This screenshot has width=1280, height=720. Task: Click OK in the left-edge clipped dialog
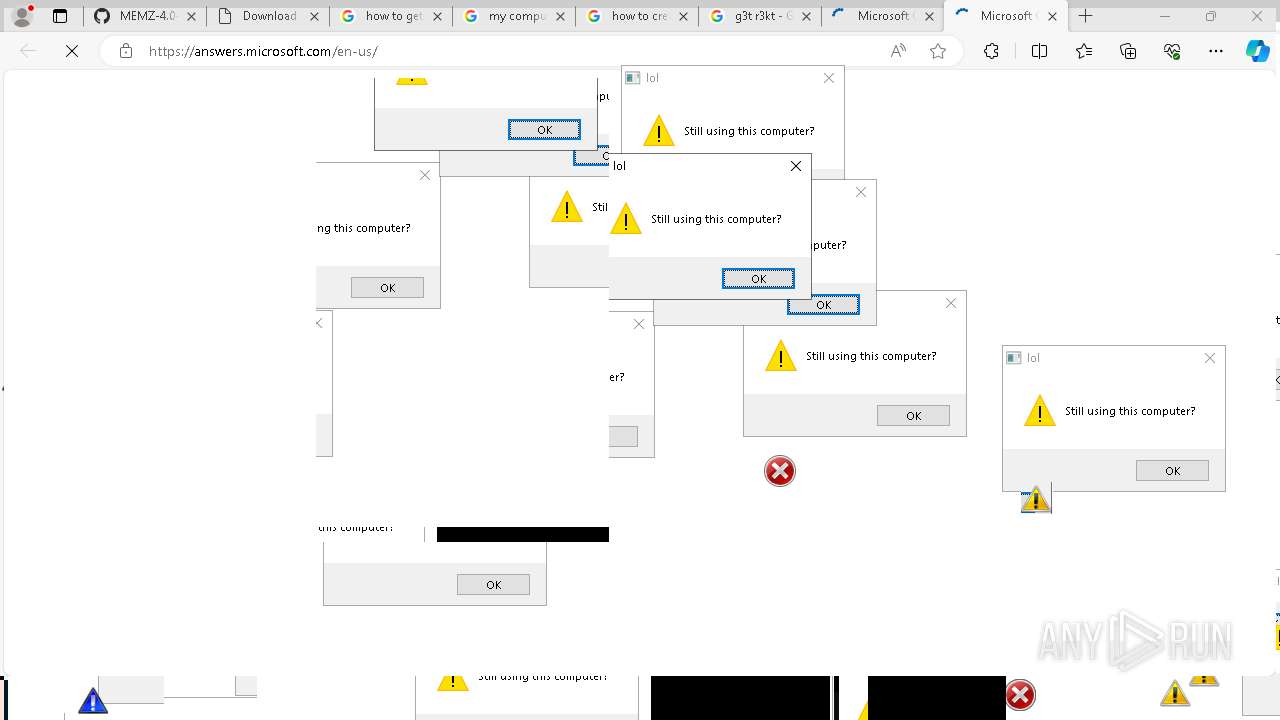[x=387, y=287]
